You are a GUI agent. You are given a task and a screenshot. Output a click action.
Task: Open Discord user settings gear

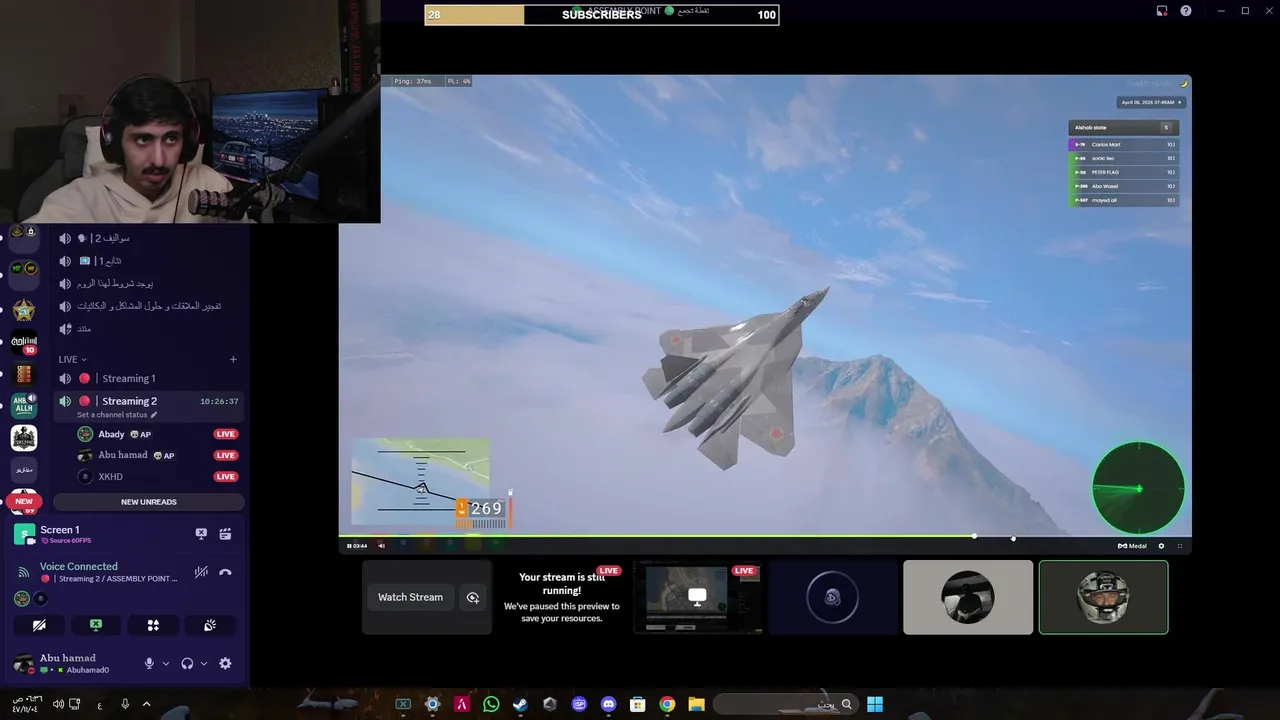tap(225, 663)
